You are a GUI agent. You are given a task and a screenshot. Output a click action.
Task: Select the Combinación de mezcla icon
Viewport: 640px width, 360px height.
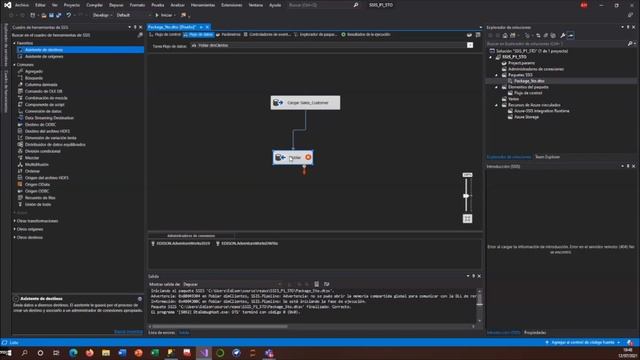(x=20, y=98)
